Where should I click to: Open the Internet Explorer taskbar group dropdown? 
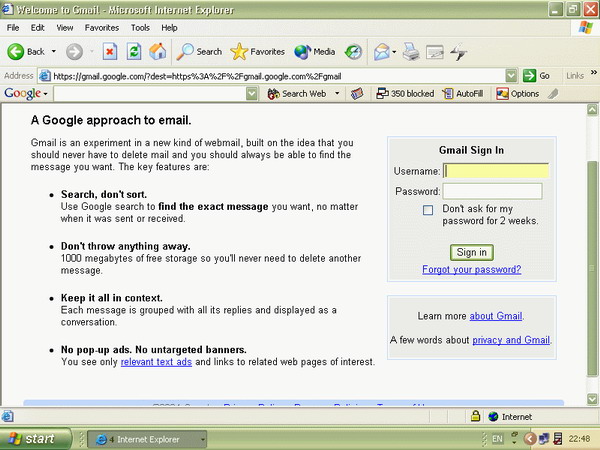[x=203, y=439]
